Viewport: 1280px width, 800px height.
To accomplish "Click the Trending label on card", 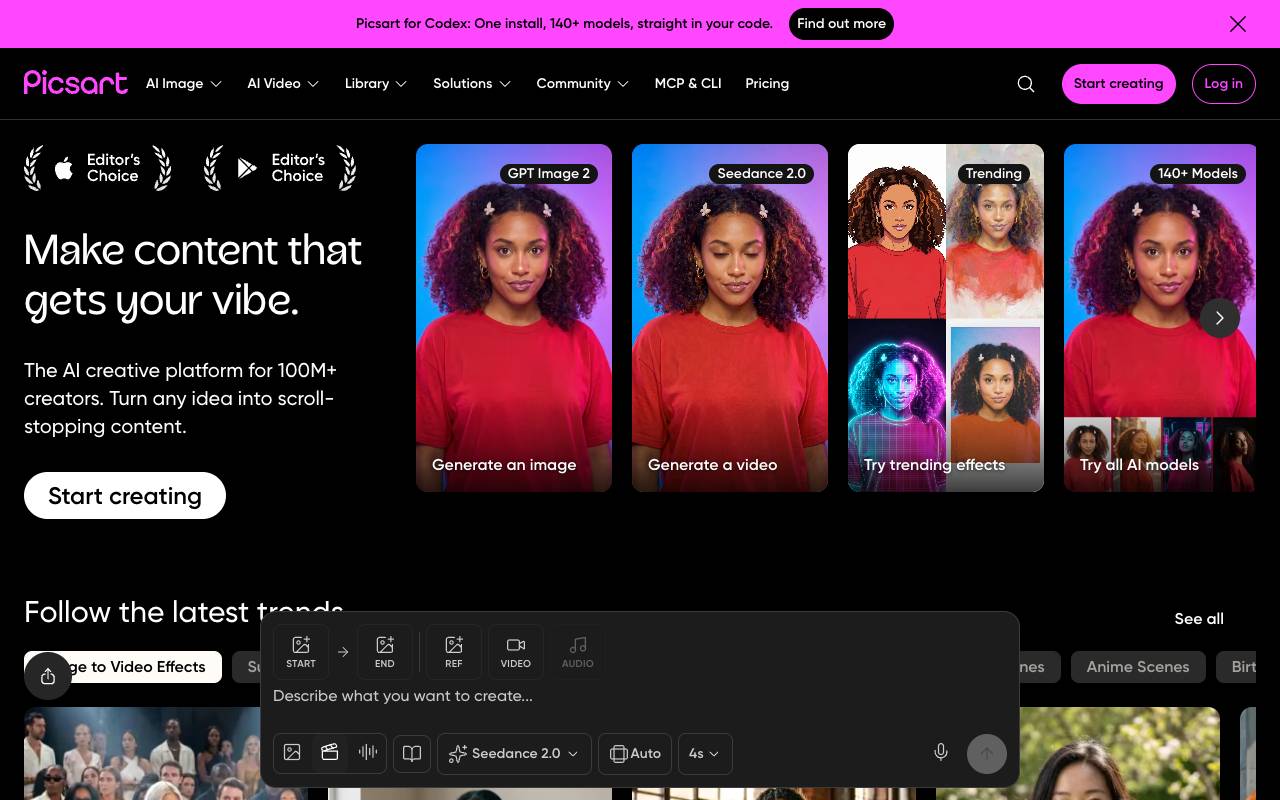I will click(x=993, y=173).
